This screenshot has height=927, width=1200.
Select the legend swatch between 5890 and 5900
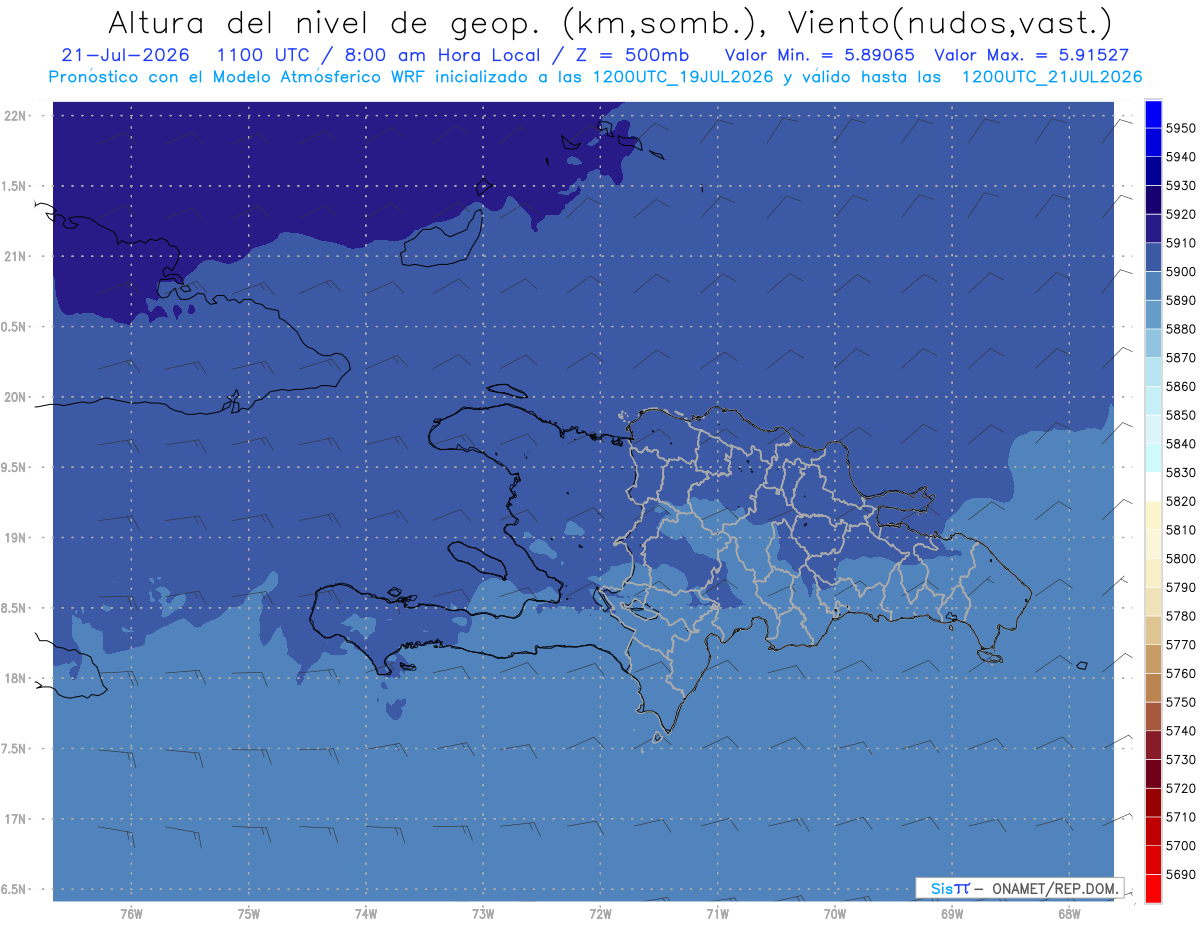[1152, 286]
